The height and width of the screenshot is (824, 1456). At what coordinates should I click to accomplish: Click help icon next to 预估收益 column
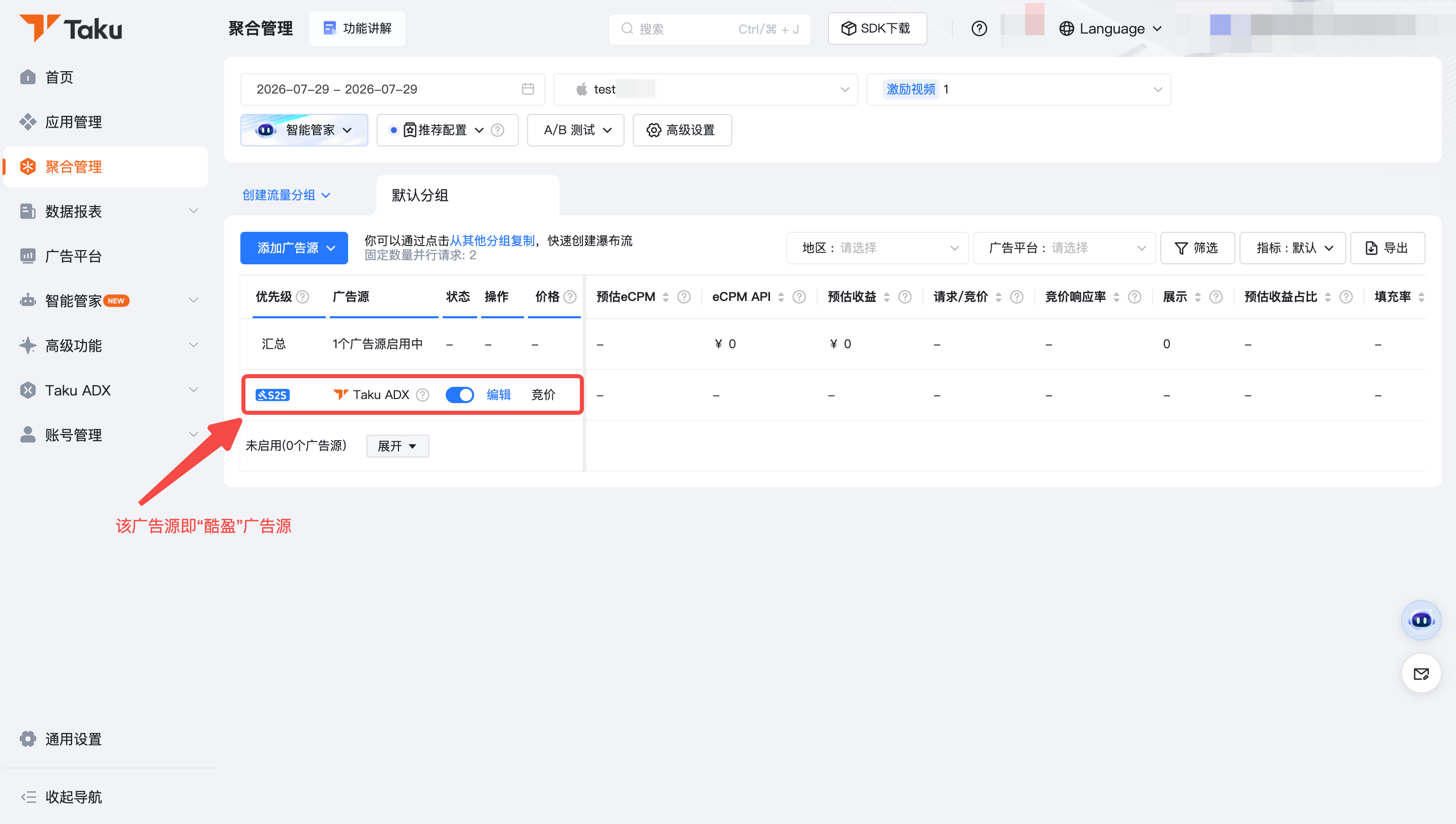tap(905, 296)
